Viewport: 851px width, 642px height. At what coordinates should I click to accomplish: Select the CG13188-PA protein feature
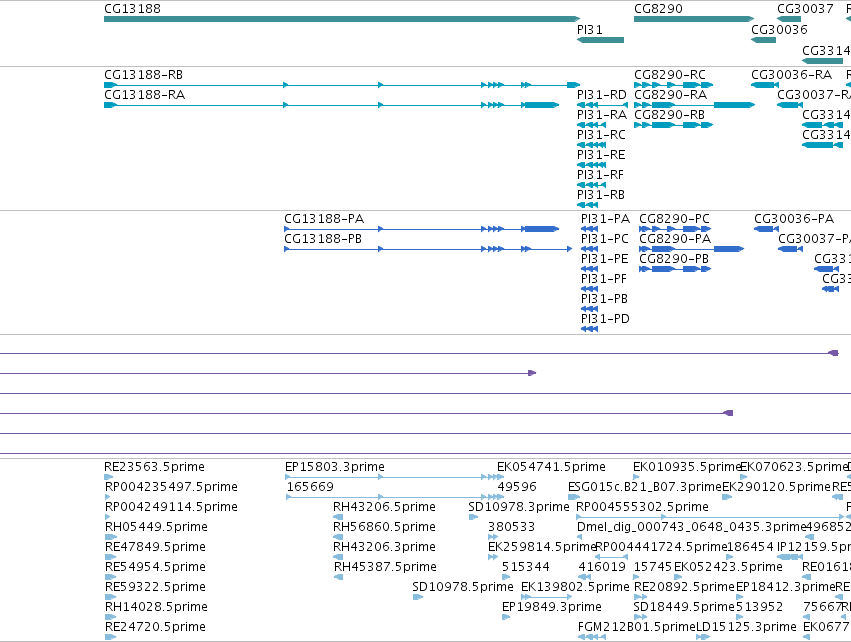coord(422,229)
